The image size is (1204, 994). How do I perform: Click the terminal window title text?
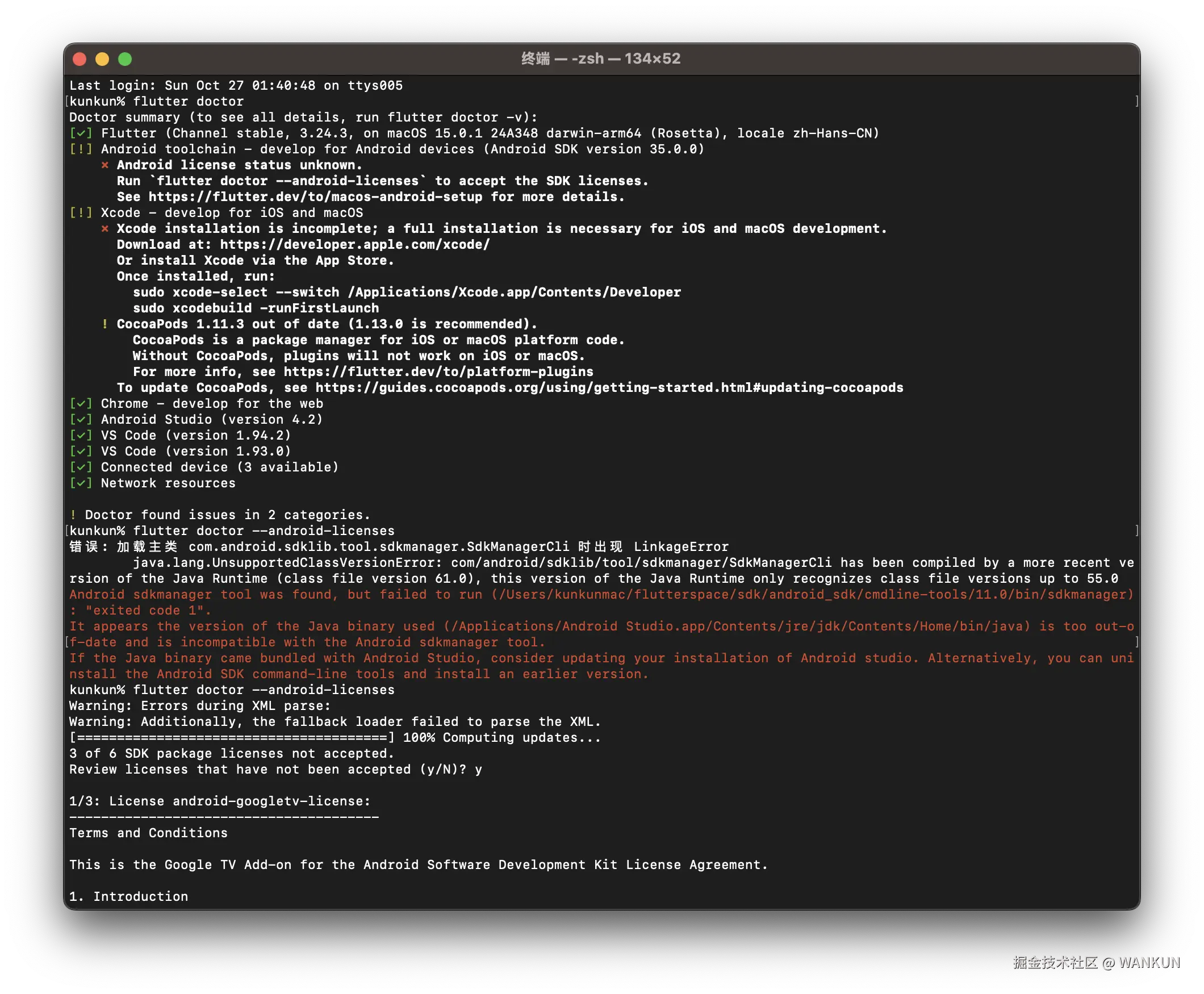coord(600,59)
